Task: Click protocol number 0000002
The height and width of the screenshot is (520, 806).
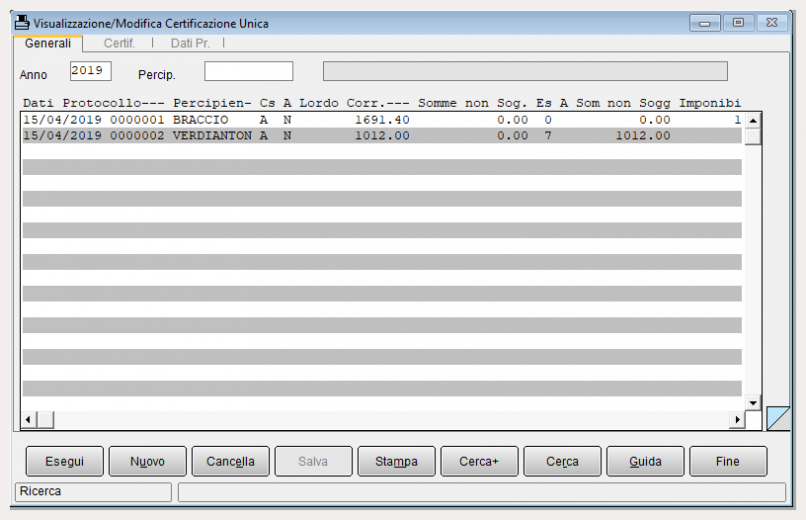Action: click(137, 136)
